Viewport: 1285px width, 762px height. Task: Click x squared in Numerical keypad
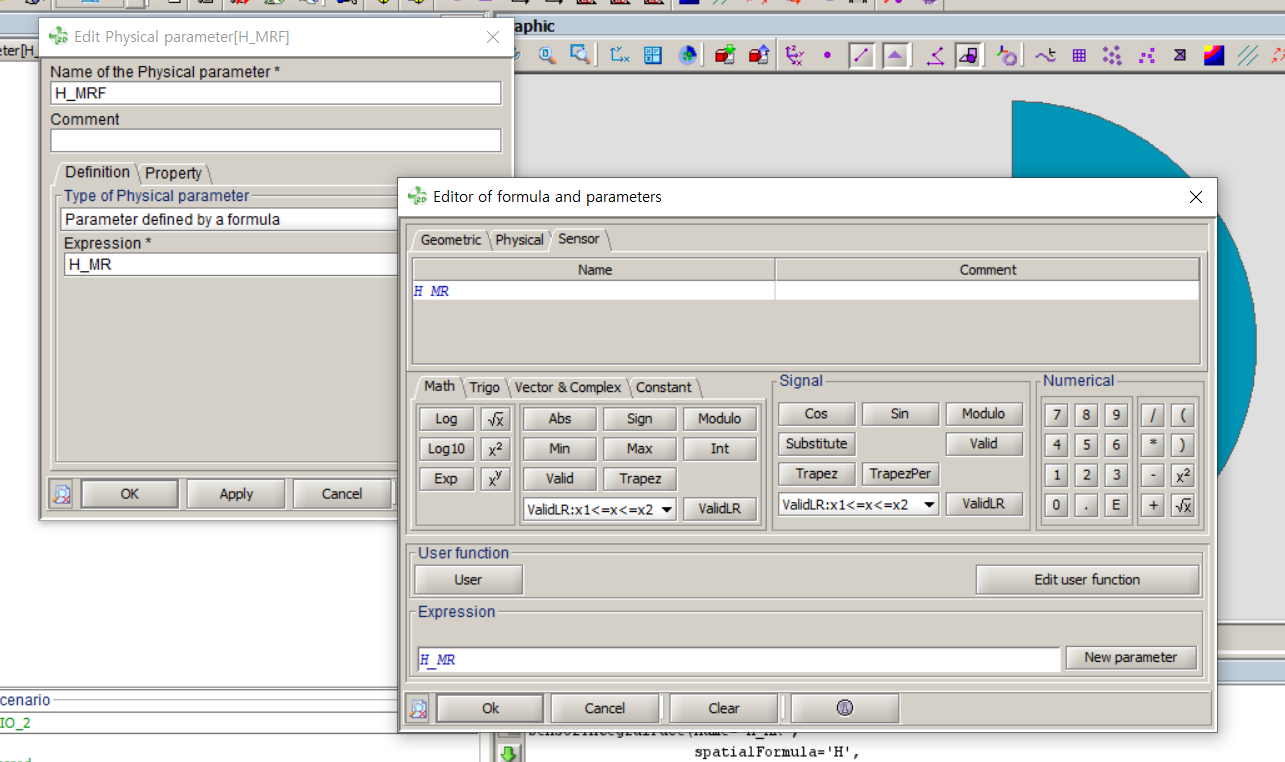click(1183, 475)
